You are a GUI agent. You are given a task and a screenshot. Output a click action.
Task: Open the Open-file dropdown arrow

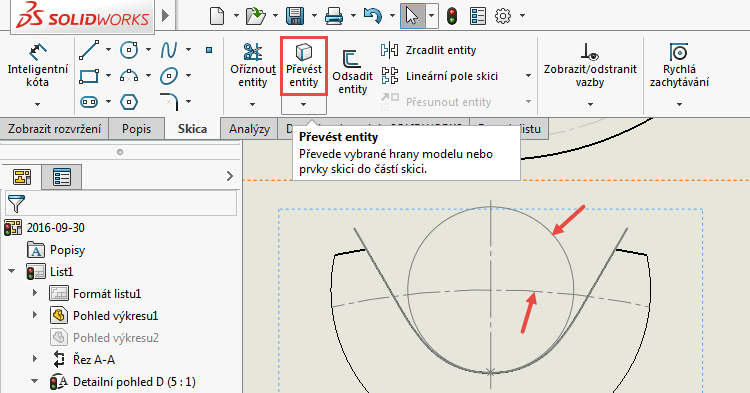[x=276, y=16]
